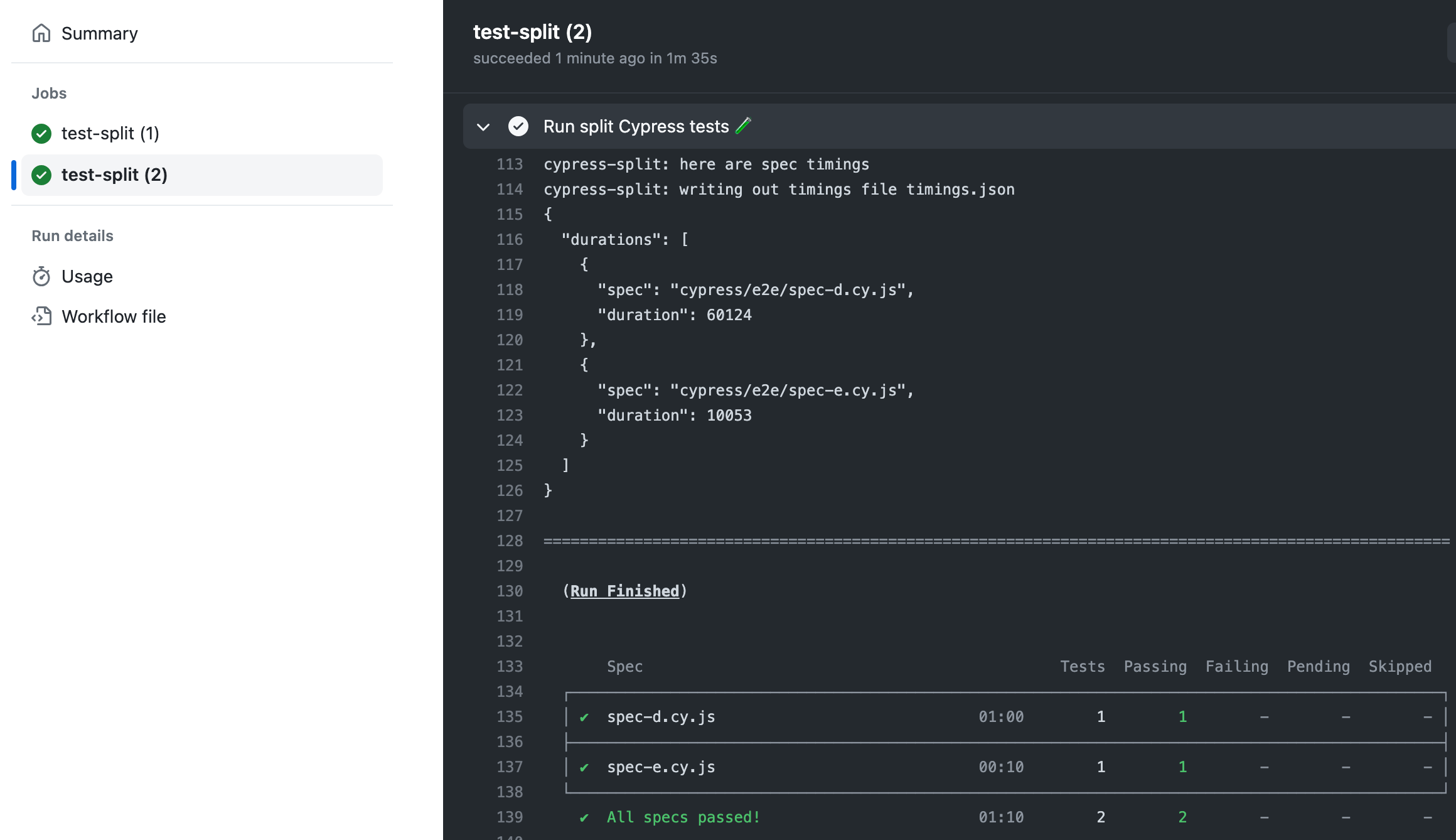Image resolution: width=1456 pixels, height=840 pixels.
Task: Click line number 113 in the log
Action: 510,164
